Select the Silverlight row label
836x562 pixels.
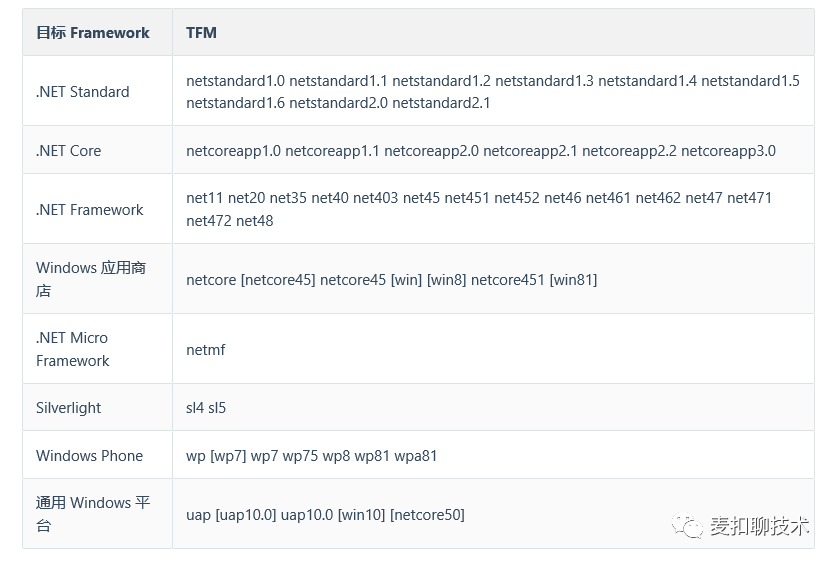tap(68, 408)
